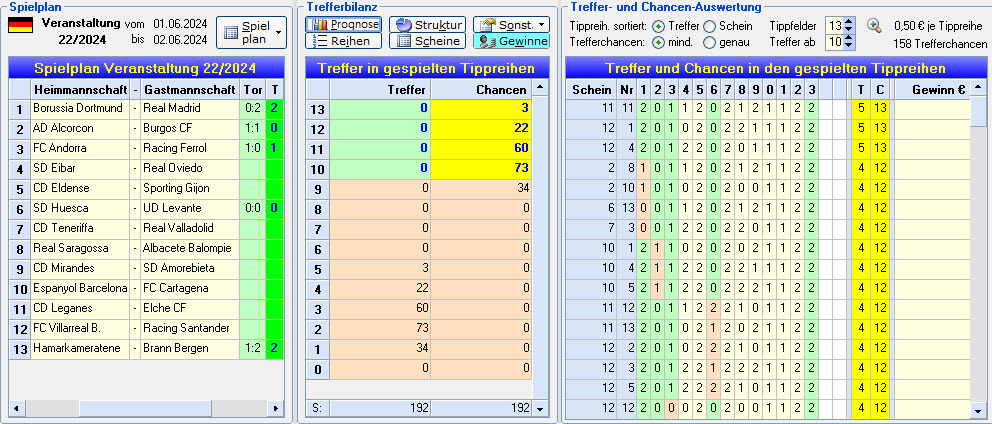Select the Real Madrid cell
The width and height of the screenshot is (992, 424).
190,108
